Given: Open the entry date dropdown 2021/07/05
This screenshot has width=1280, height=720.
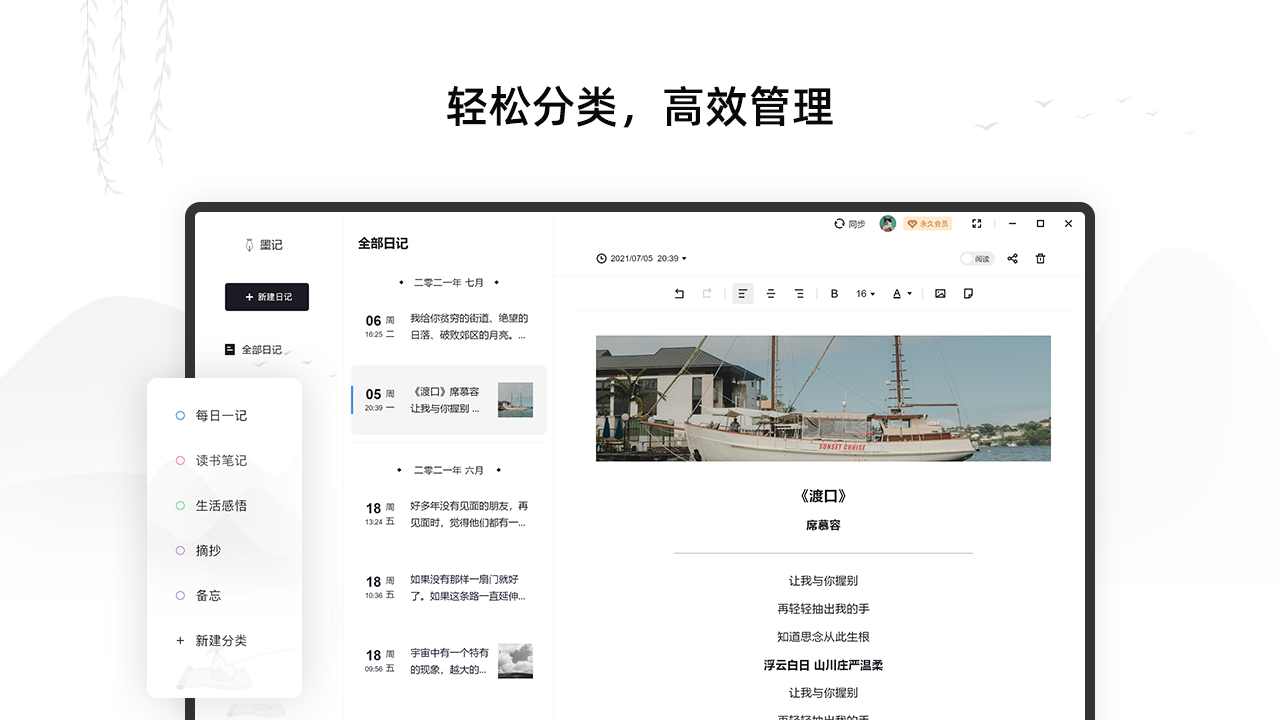Looking at the screenshot, I should (640, 258).
